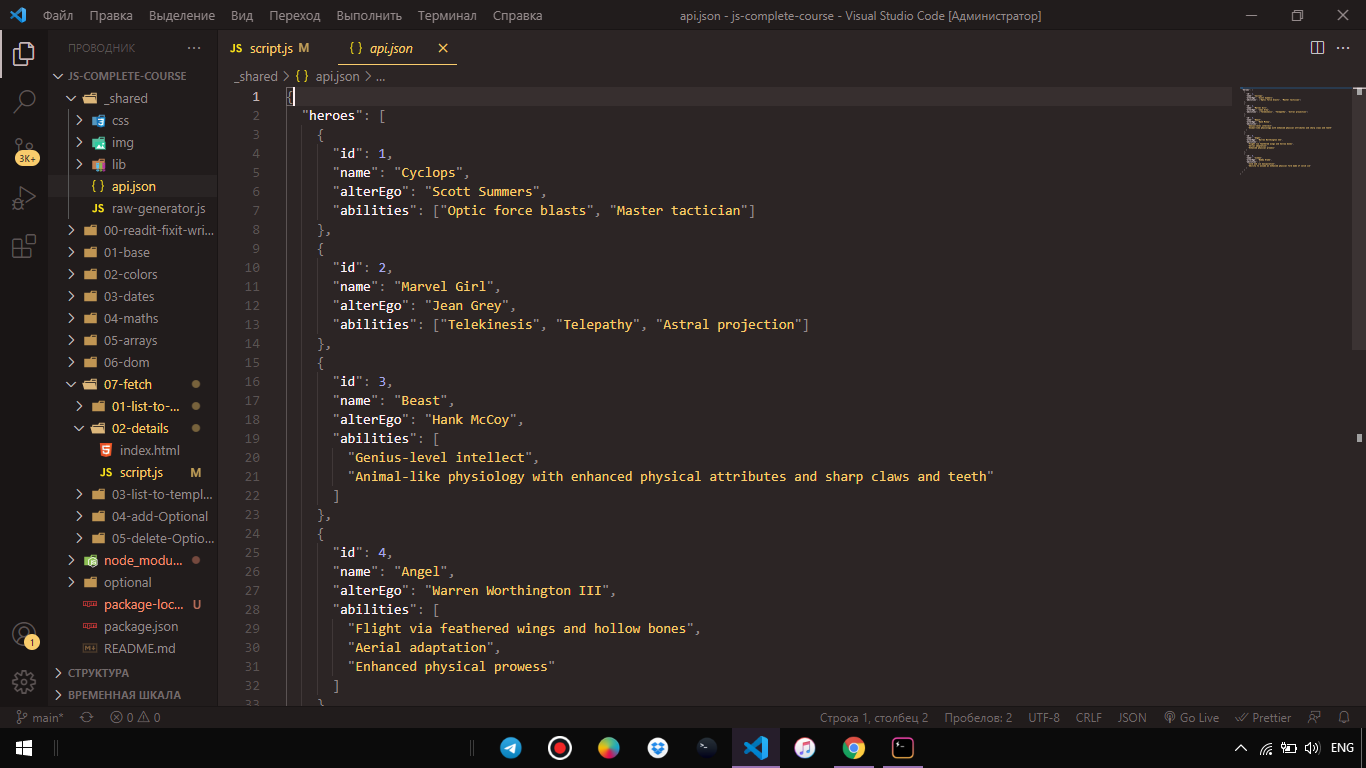Open index.html in 02-details folder
Image resolution: width=1366 pixels, height=768 pixels.
pos(149,450)
